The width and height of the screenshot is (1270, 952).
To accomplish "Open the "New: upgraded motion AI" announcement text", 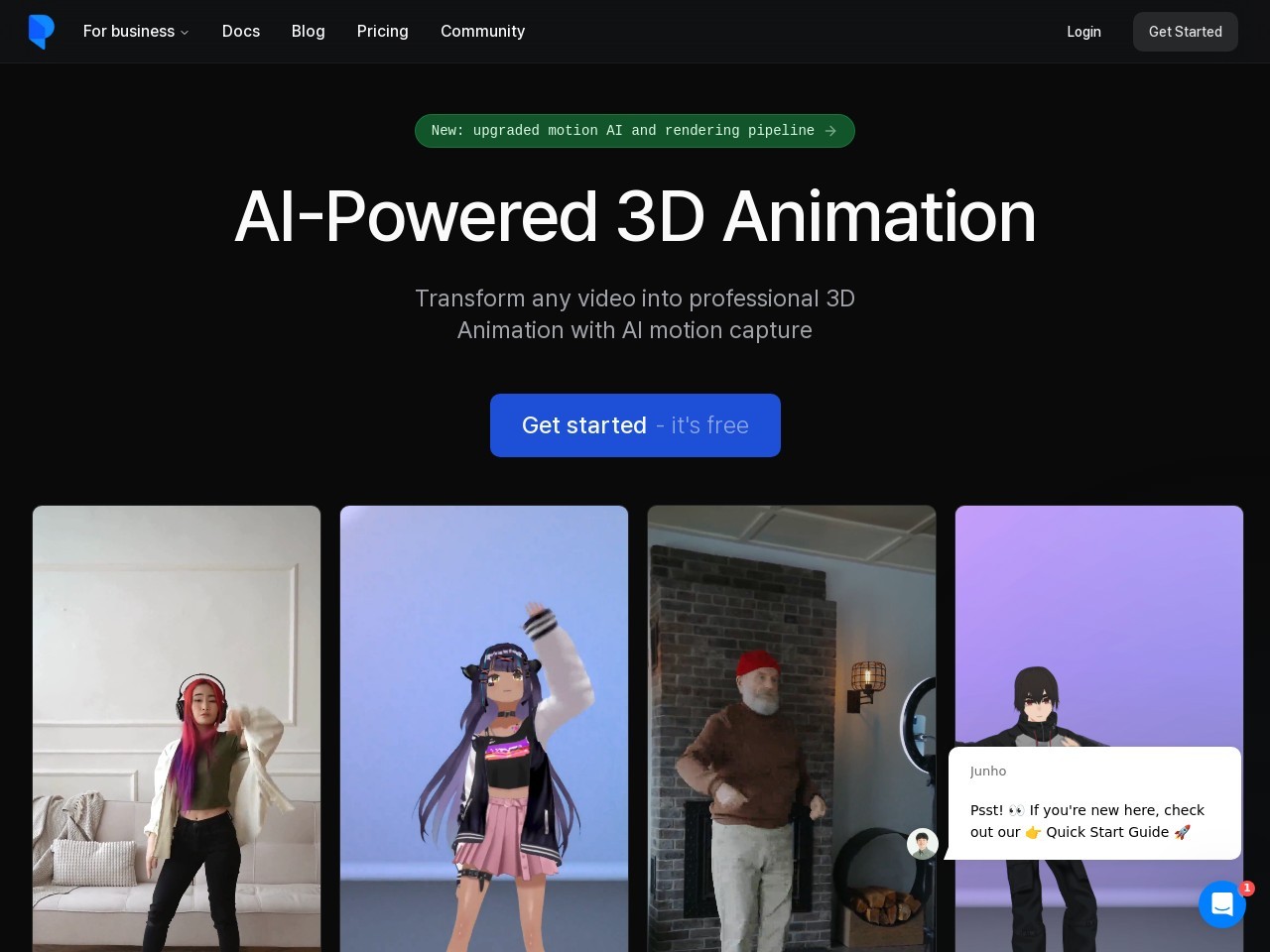I will [x=622, y=131].
